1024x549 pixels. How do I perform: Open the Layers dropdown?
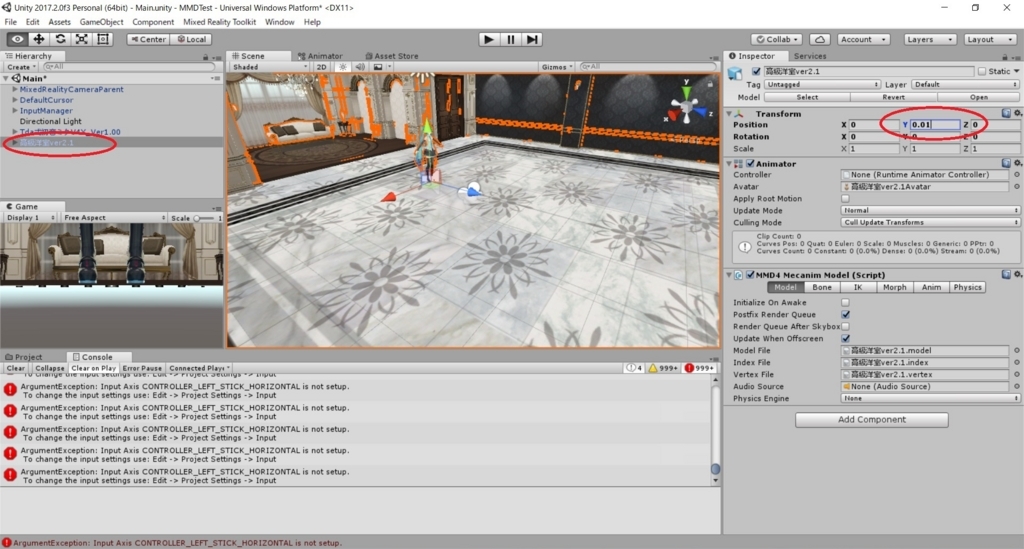(x=929, y=39)
